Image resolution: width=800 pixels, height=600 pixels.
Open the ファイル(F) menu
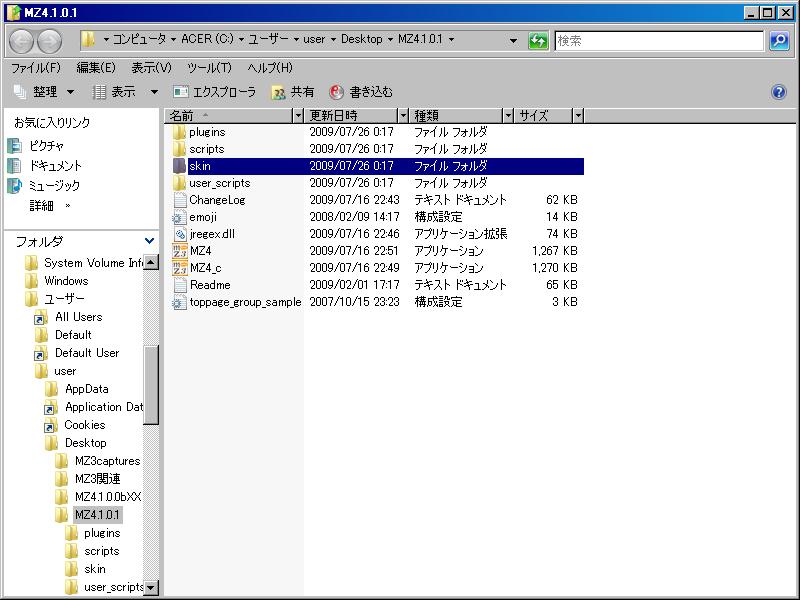[x=35, y=68]
